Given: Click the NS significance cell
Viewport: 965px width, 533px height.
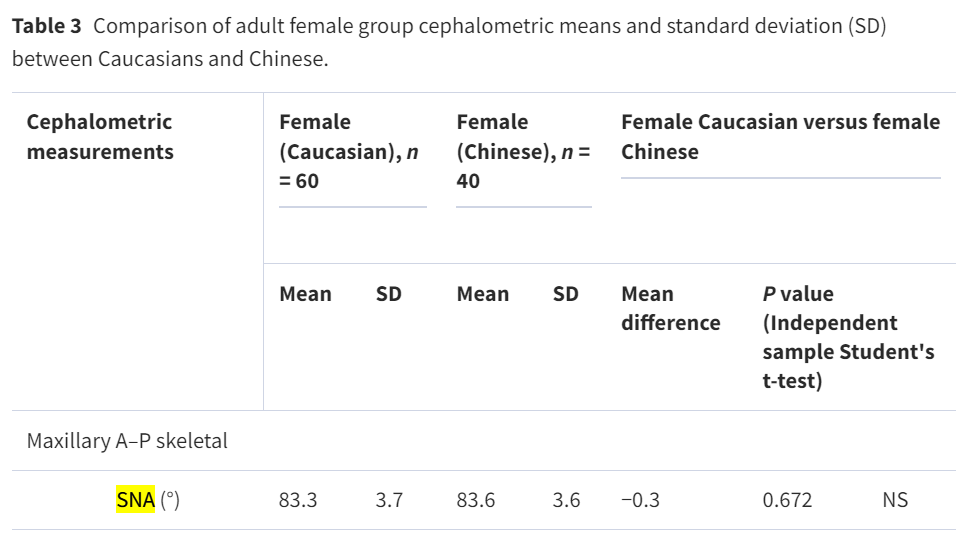Looking at the screenshot, I should (895, 500).
